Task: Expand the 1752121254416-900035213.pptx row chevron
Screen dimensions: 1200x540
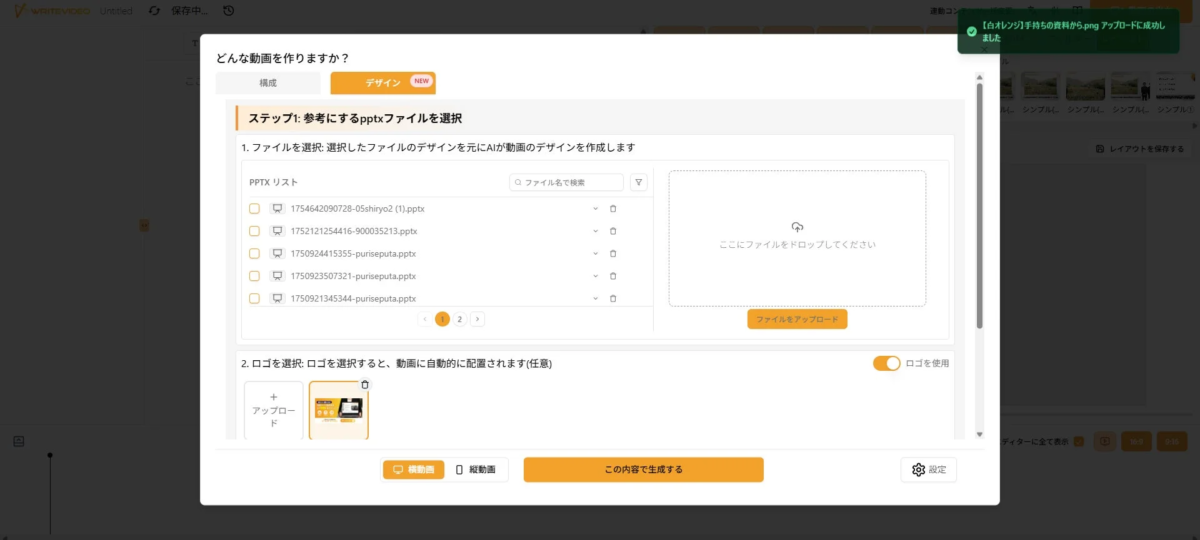Action: pos(596,231)
